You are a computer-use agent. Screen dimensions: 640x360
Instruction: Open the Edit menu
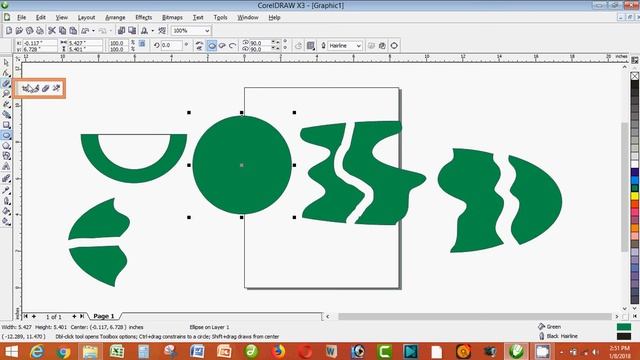[x=41, y=18]
